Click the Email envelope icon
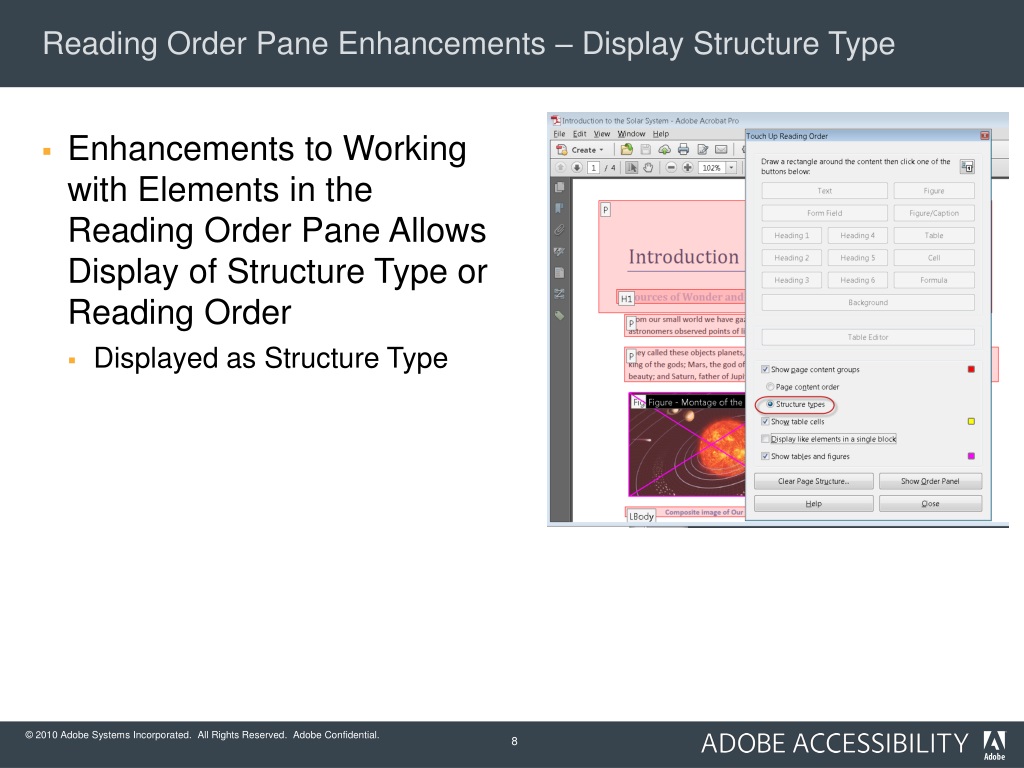The width and height of the screenshot is (1024, 768). point(721,150)
